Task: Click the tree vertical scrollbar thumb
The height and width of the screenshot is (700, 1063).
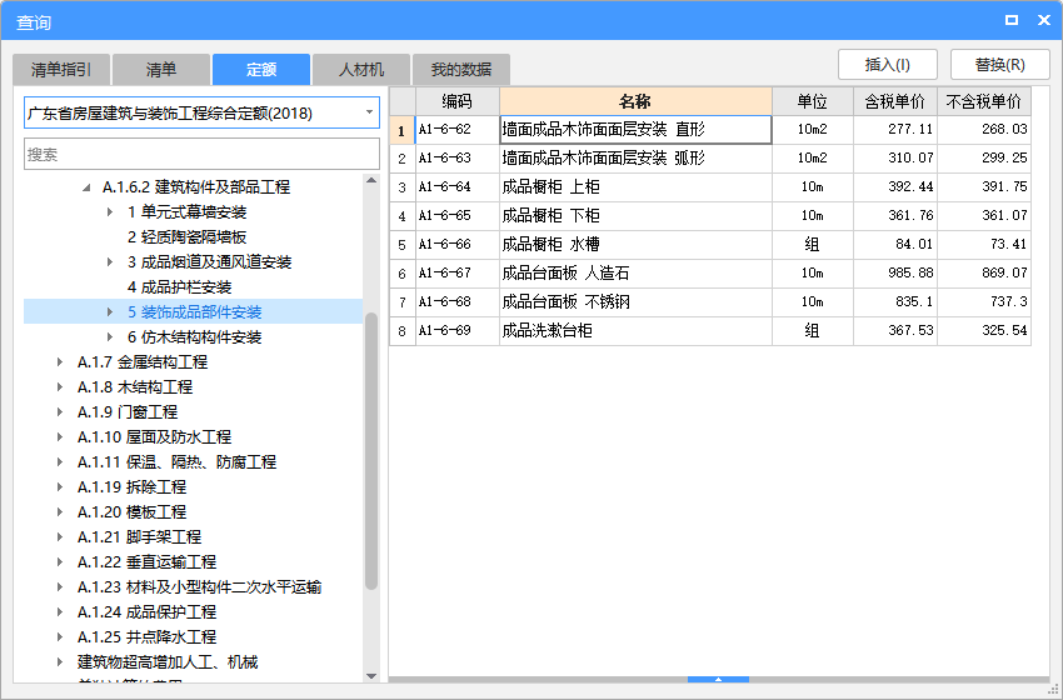Action: tap(371, 451)
